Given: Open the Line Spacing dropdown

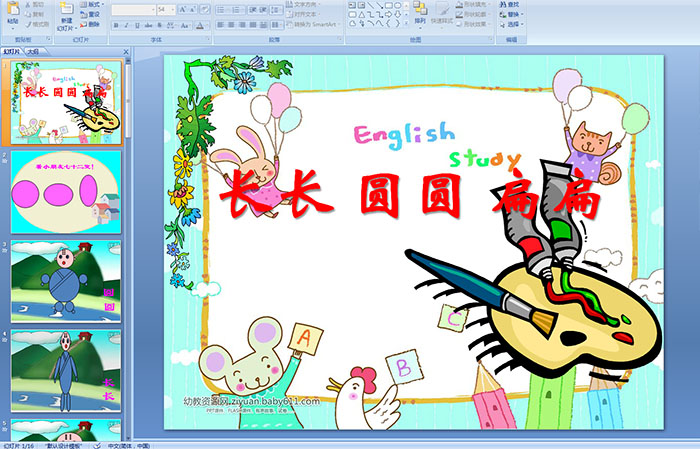Looking at the screenshot, I should (276, 10).
